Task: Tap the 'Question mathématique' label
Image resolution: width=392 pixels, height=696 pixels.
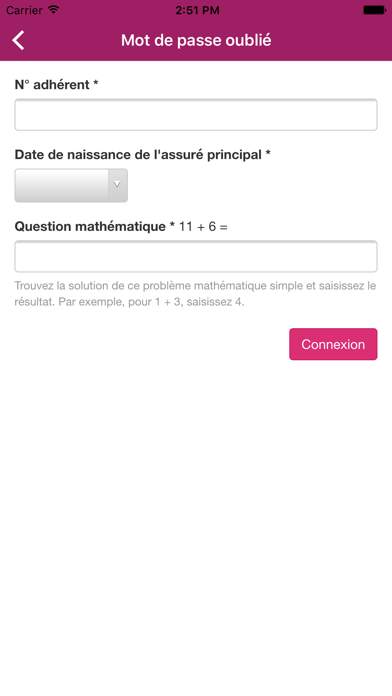Action: (x=90, y=226)
